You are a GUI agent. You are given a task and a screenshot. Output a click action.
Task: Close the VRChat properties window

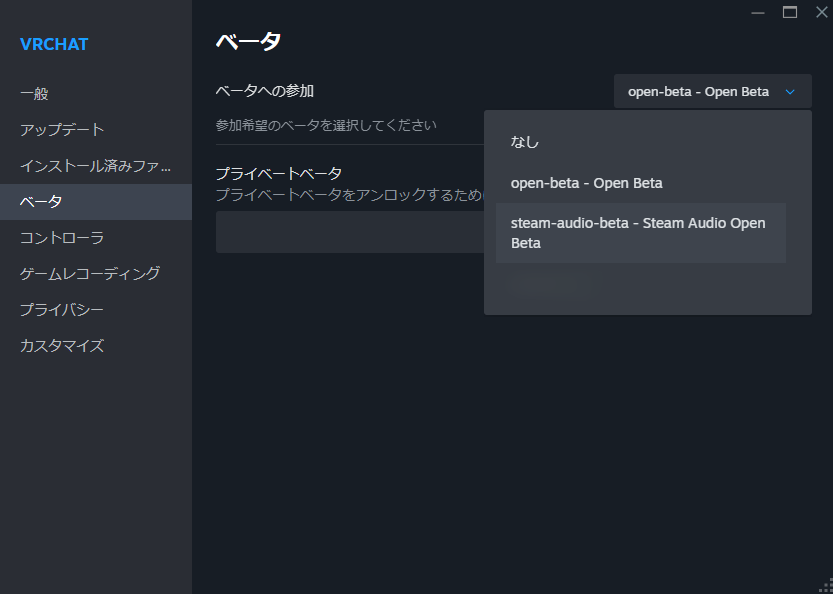point(821,12)
